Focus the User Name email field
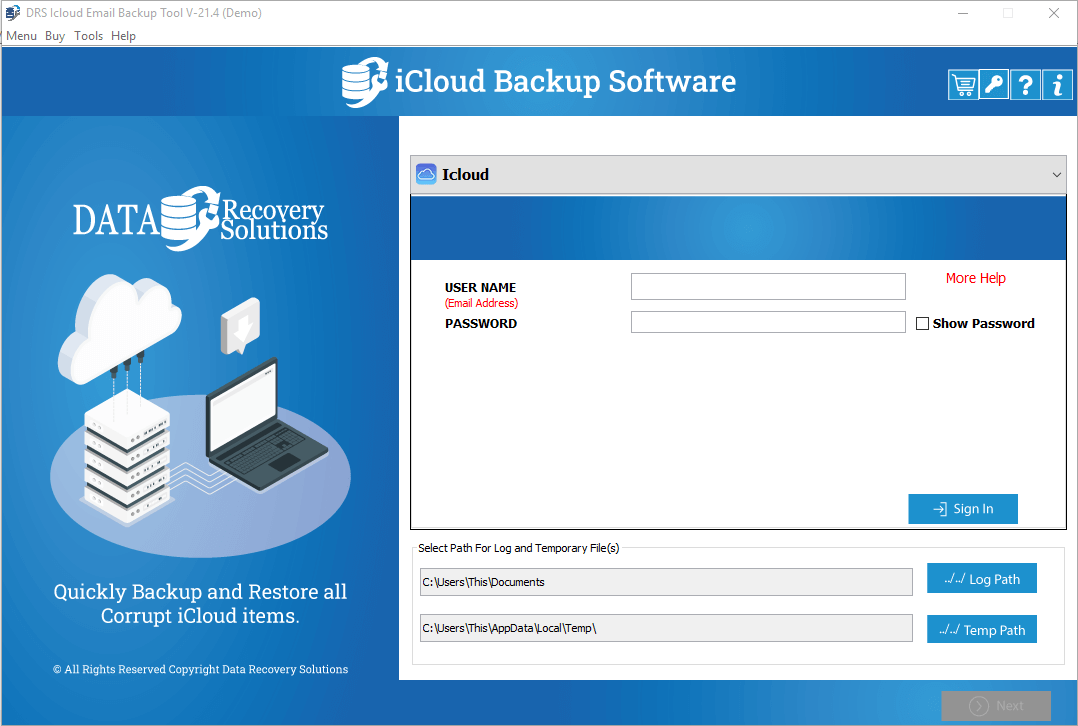The height and width of the screenshot is (726, 1078). pyautogui.click(x=768, y=287)
